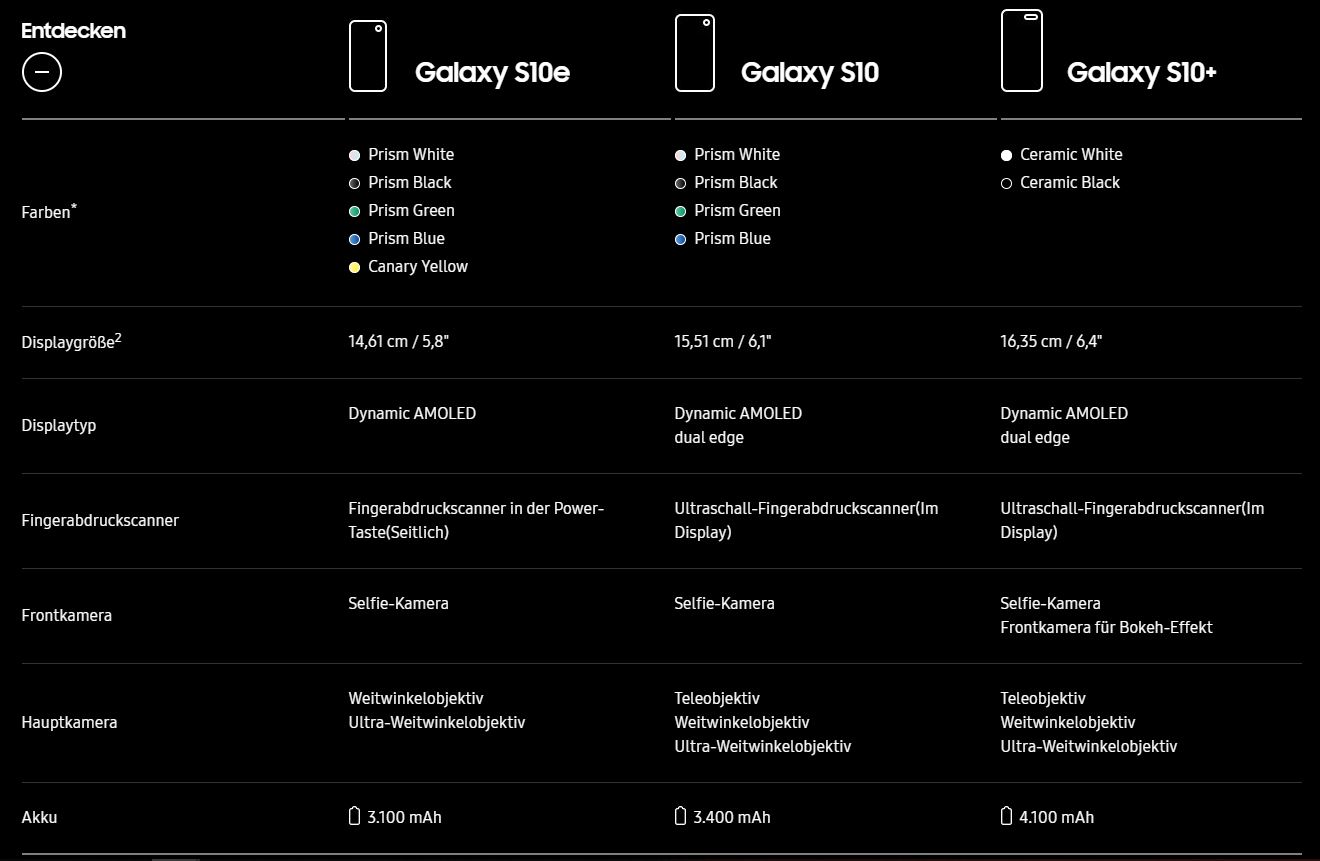Open the Galaxy S10e heading
Screen dimensions: 1320x861
[492, 72]
